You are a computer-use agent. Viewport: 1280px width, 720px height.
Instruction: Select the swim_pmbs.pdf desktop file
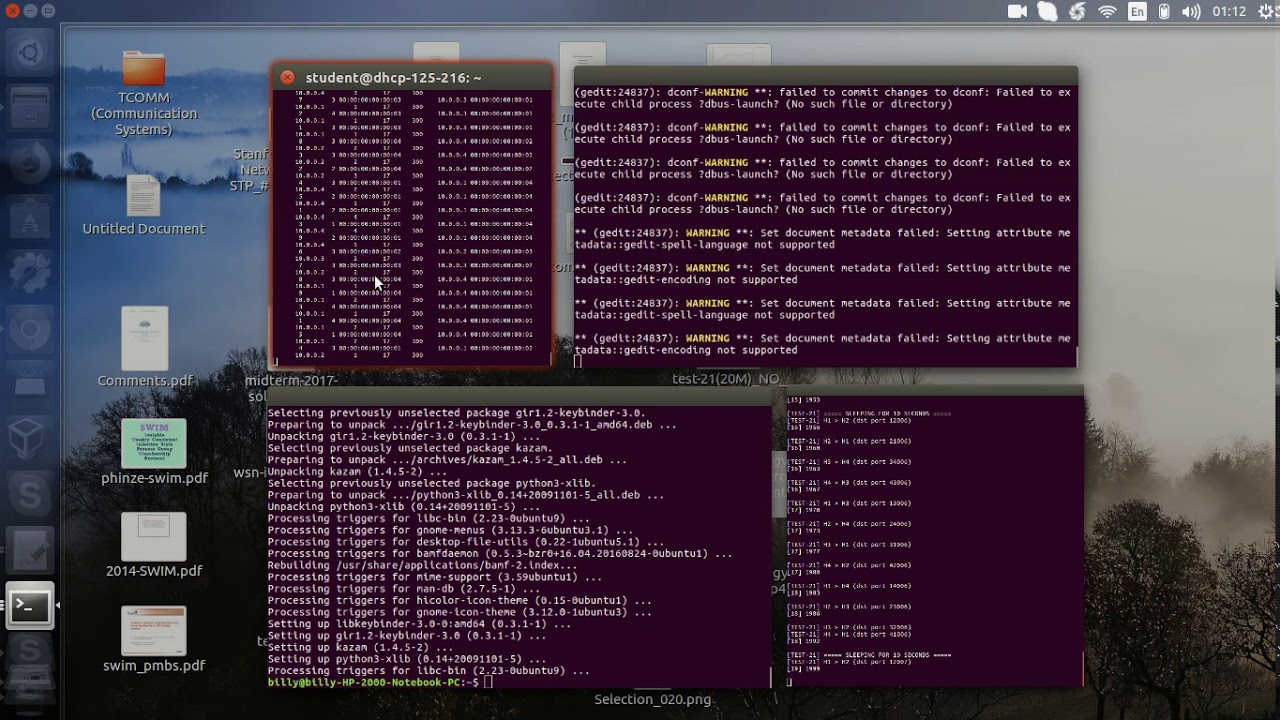[154, 640]
